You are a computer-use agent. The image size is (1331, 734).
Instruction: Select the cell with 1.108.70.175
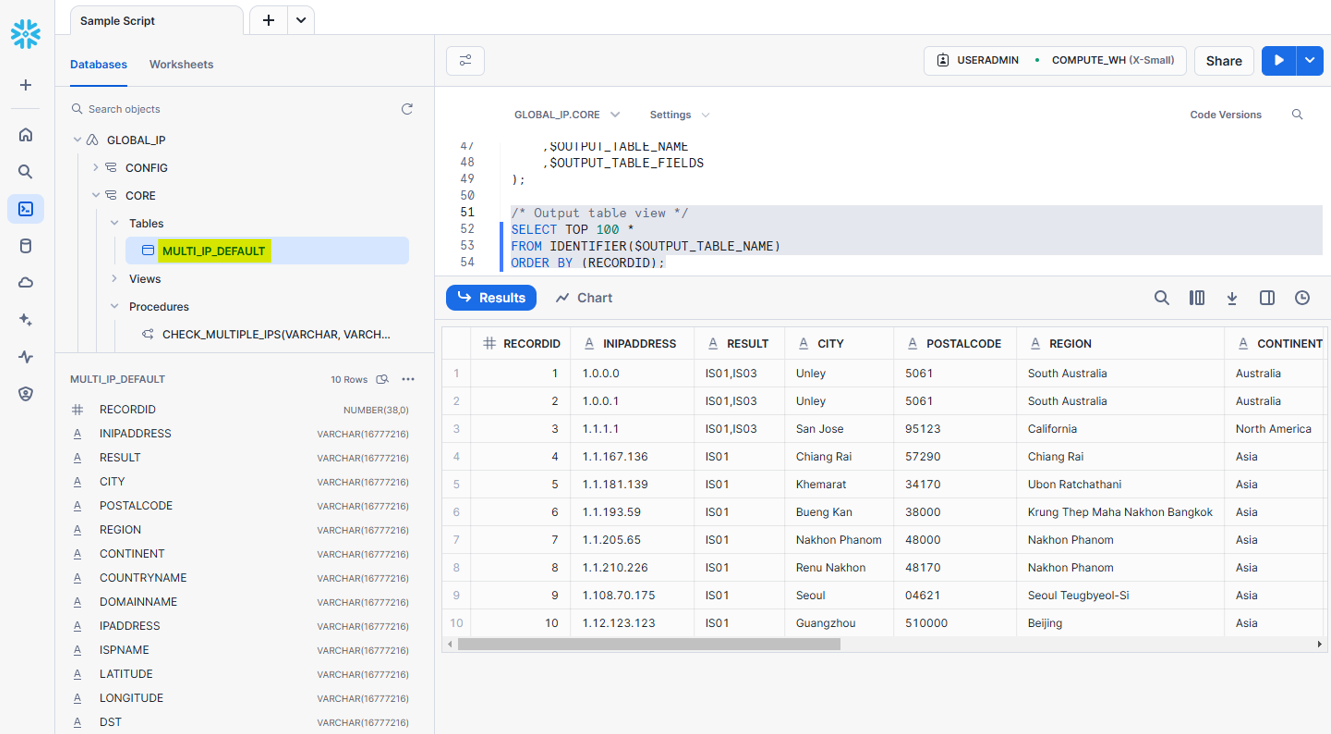pos(632,595)
